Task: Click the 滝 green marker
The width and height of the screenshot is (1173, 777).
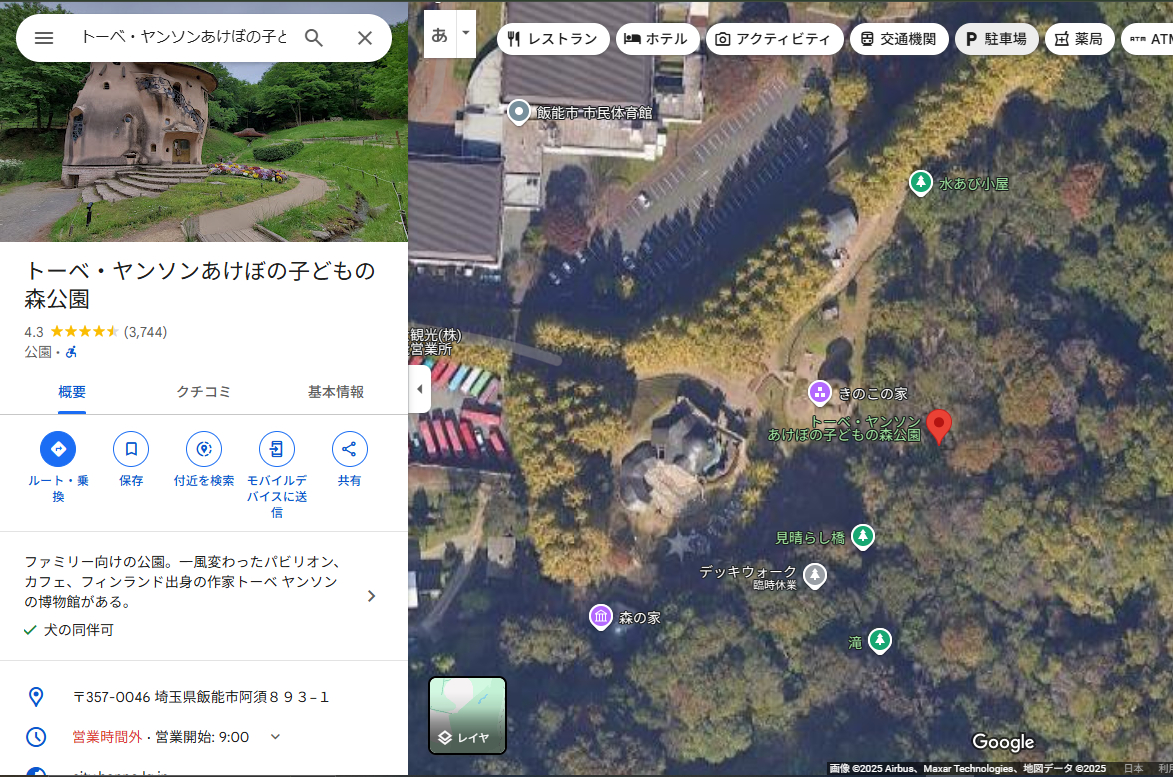Action: (880, 641)
